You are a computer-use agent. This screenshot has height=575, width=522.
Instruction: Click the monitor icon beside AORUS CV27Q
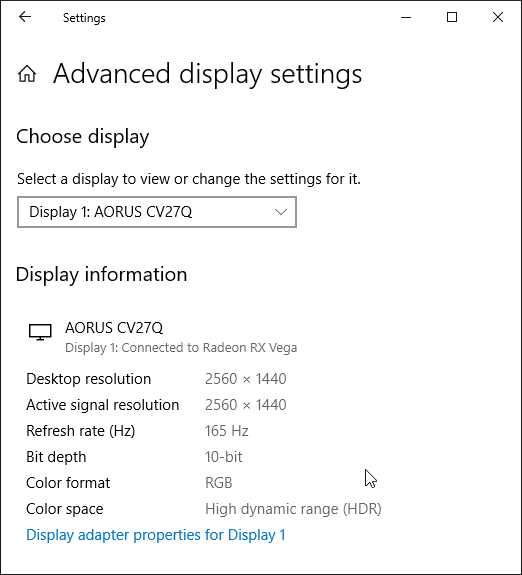point(40,332)
